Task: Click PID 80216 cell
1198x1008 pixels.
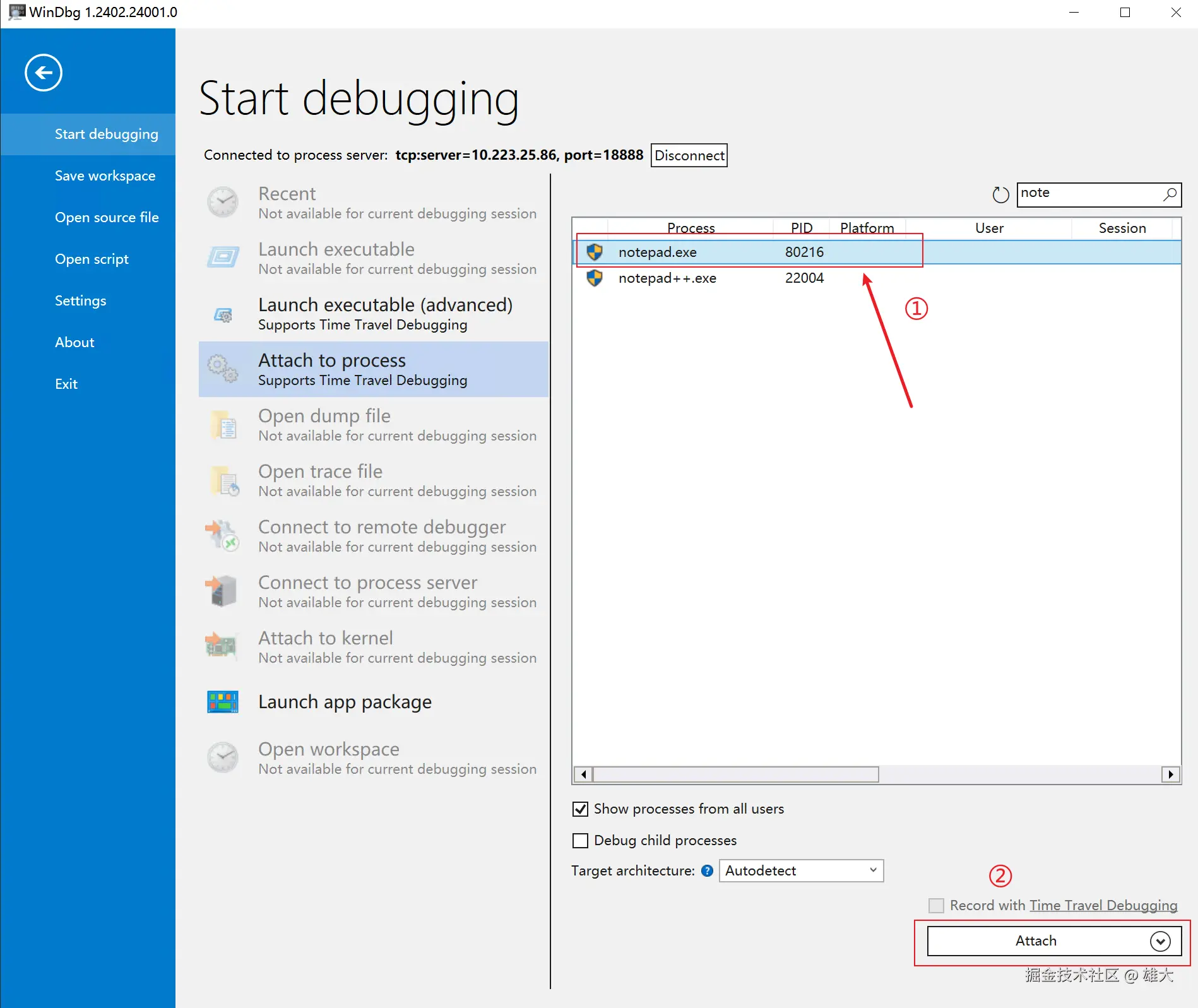Action: [x=804, y=252]
